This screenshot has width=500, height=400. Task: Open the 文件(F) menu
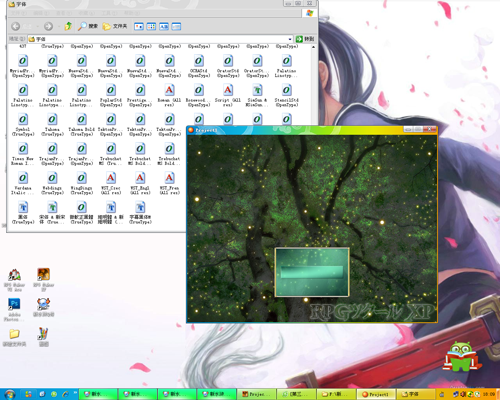pyautogui.click(x=19, y=13)
